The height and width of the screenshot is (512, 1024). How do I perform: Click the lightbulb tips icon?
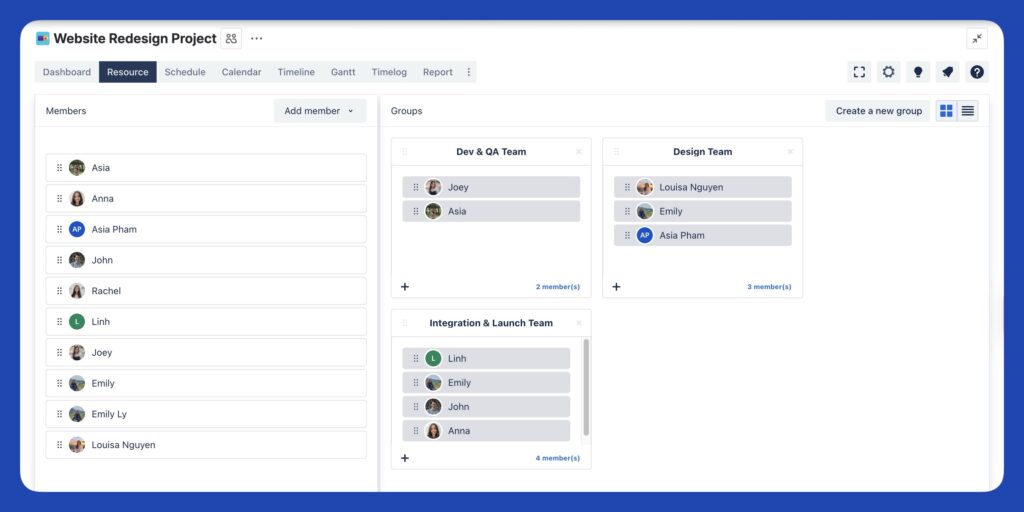click(x=918, y=72)
